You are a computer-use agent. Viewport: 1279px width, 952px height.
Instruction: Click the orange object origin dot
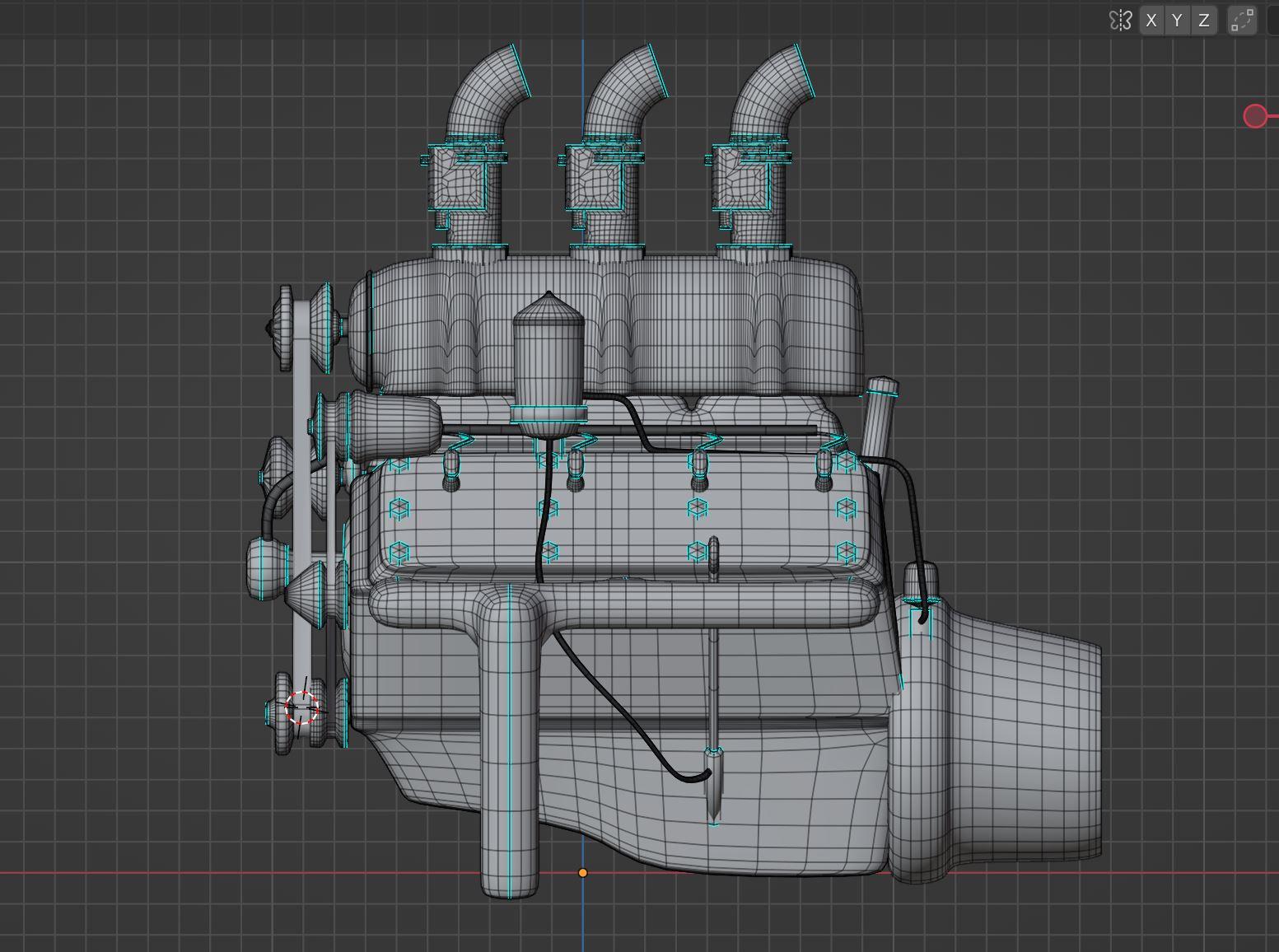(583, 873)
